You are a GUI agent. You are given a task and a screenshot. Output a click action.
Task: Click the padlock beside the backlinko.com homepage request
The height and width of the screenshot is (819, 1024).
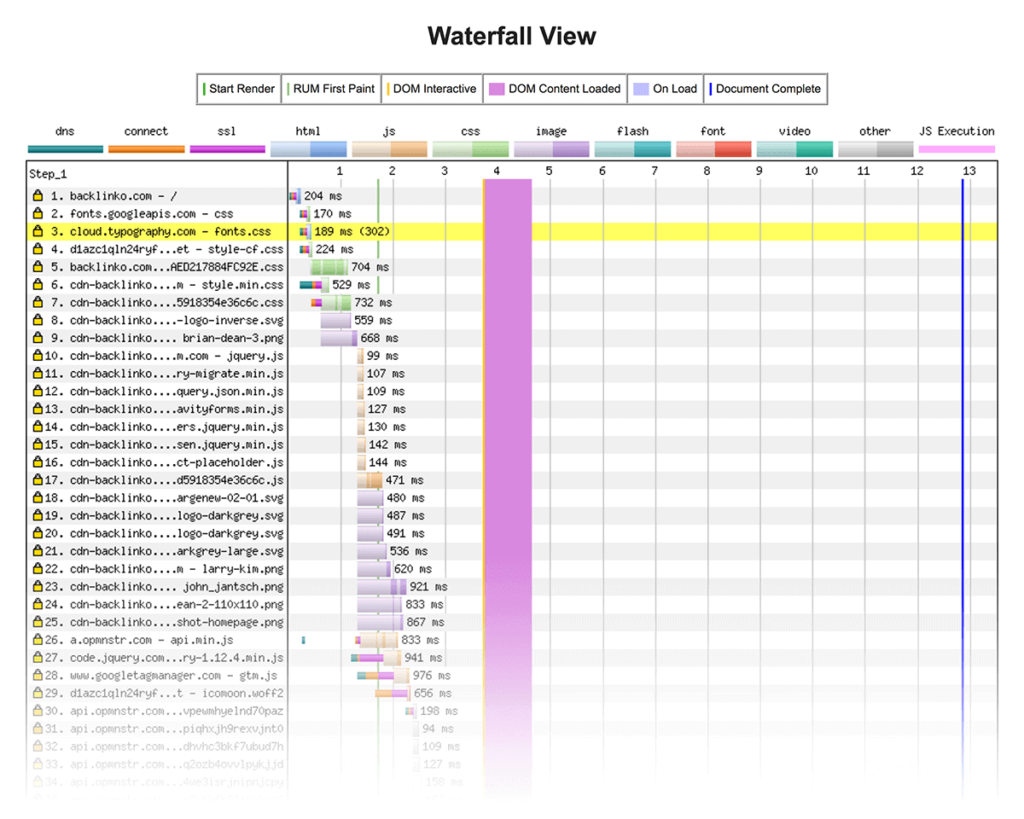(x=37, y=196)
